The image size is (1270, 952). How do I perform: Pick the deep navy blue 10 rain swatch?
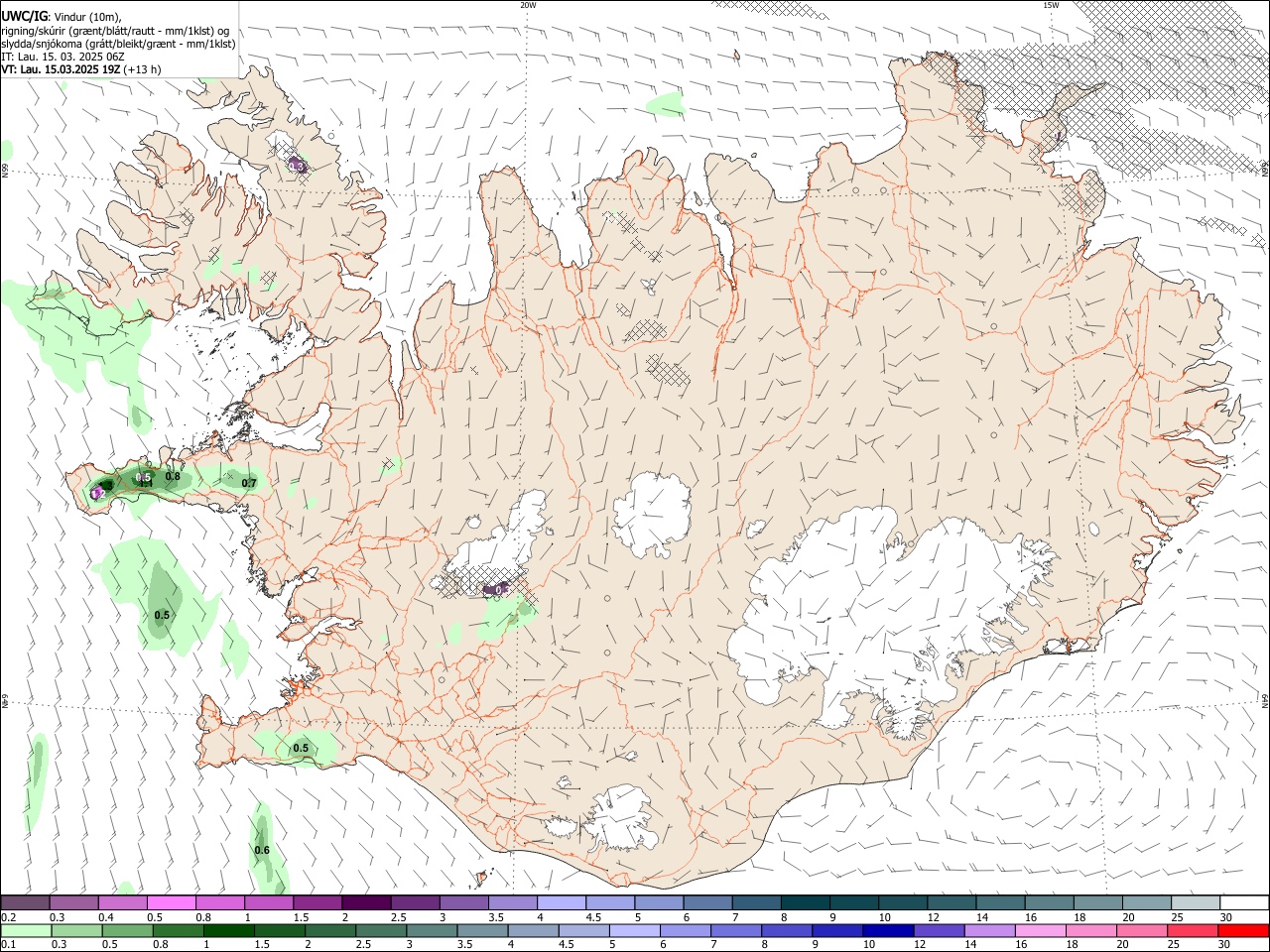(x=888, y=930)
